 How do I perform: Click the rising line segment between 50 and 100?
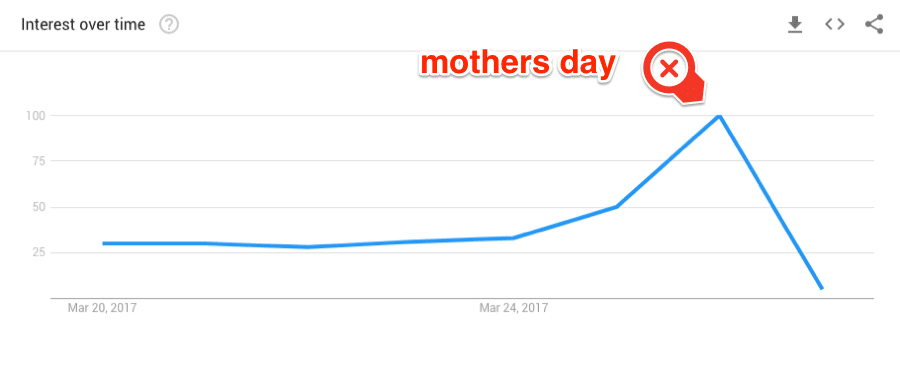[x=668, y=161]
